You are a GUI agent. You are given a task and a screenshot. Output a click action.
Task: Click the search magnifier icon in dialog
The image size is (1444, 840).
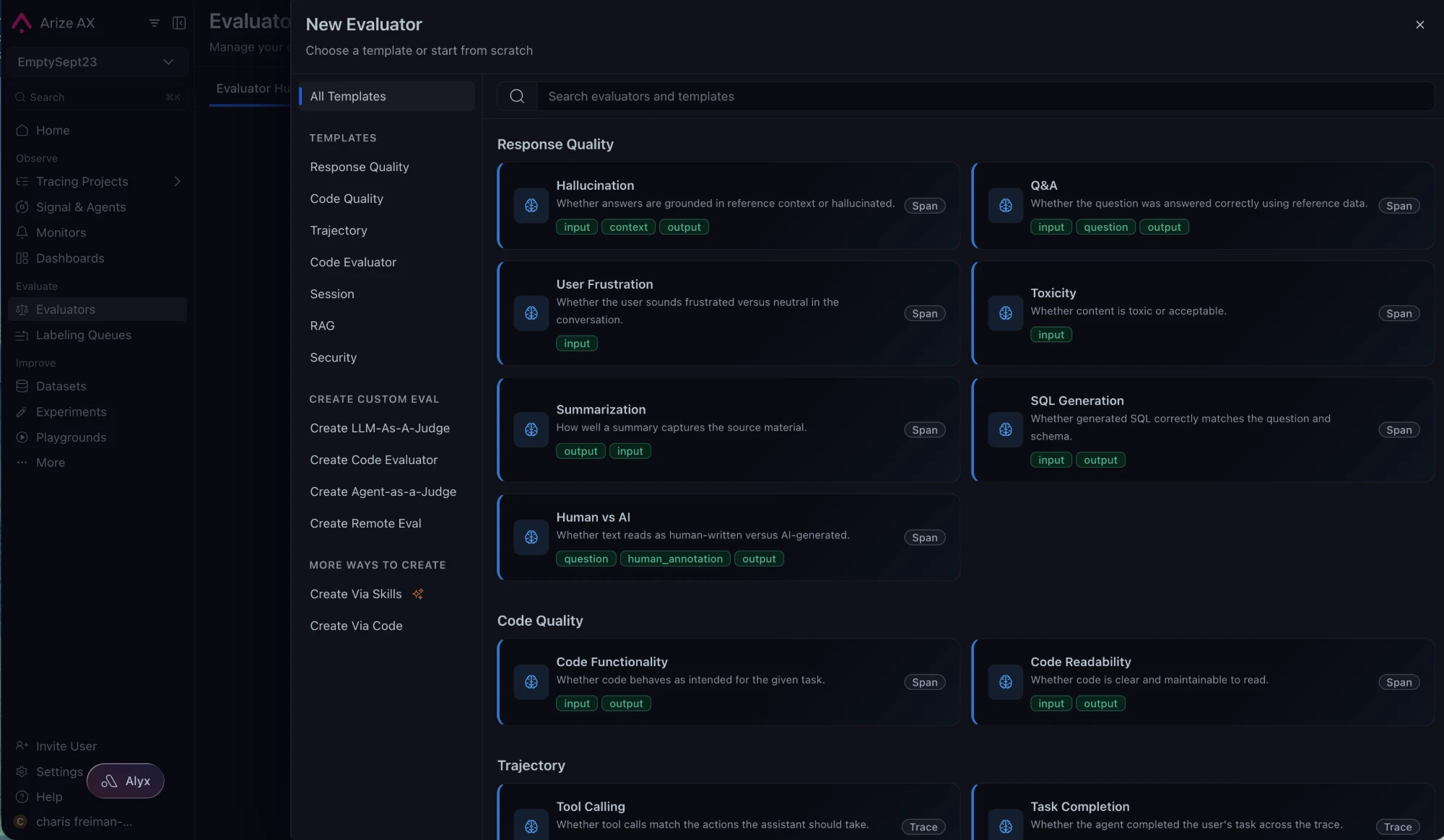coord(517,96)
